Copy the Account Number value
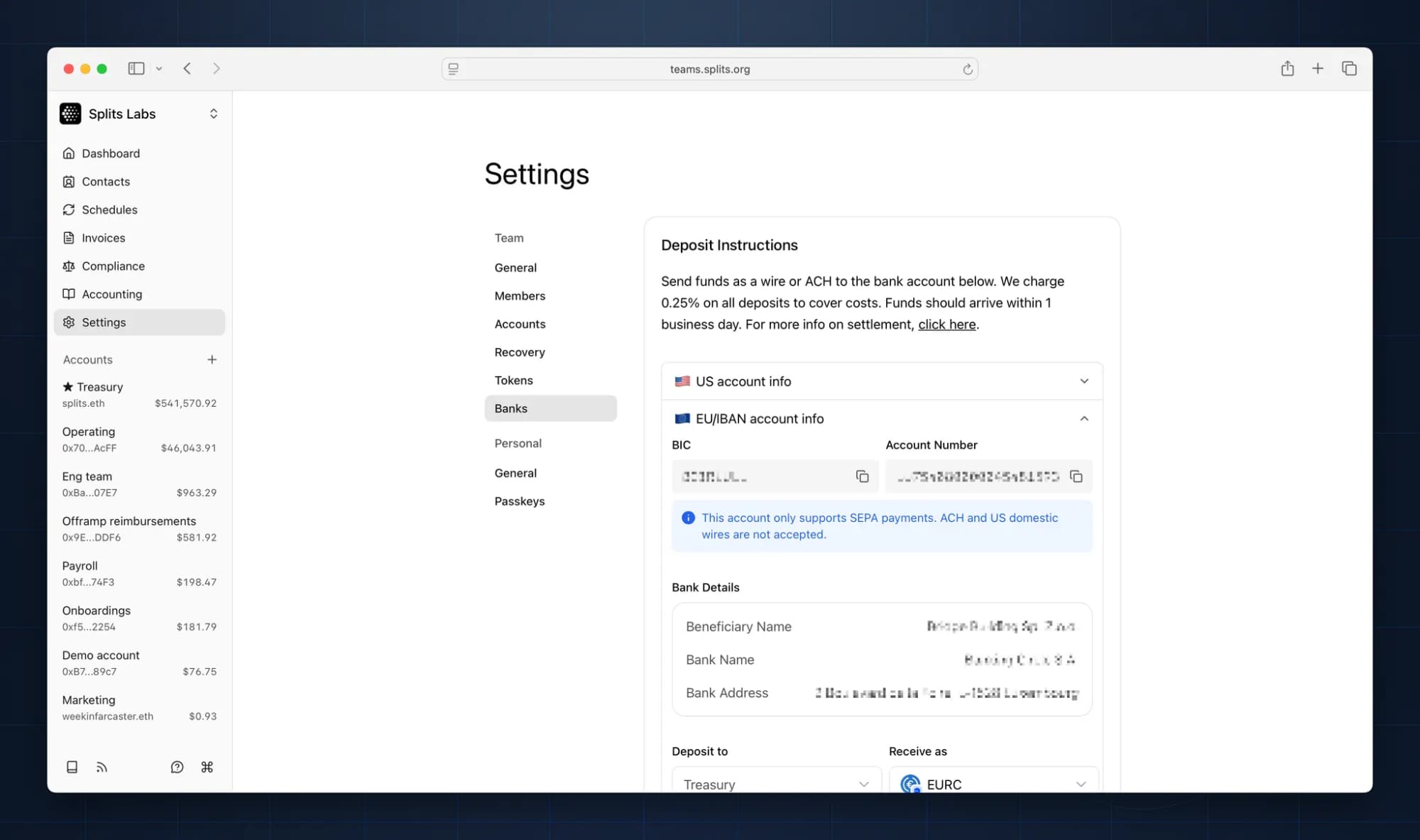 point(1076,476)
